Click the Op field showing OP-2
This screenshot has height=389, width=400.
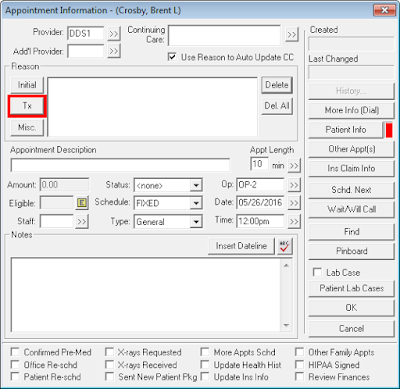260,185
